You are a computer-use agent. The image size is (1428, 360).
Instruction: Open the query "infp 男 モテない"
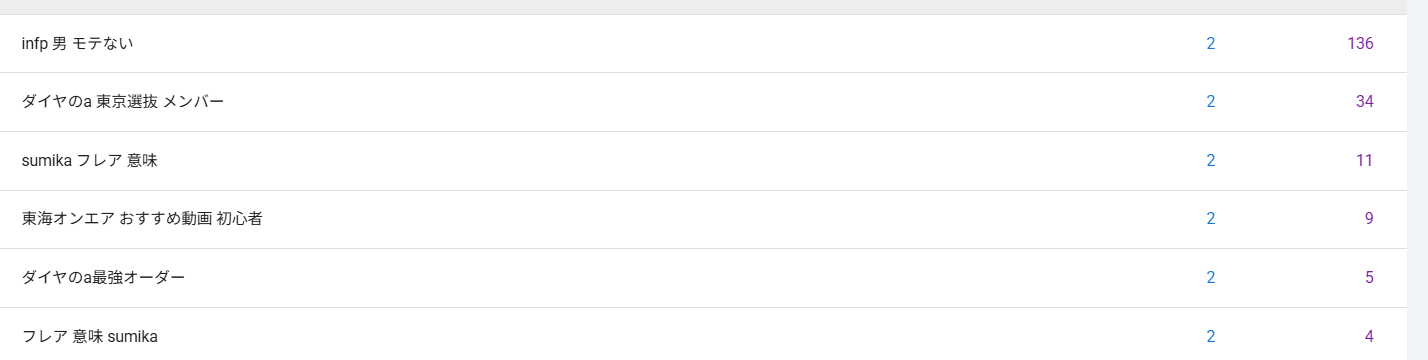point(77,43)
